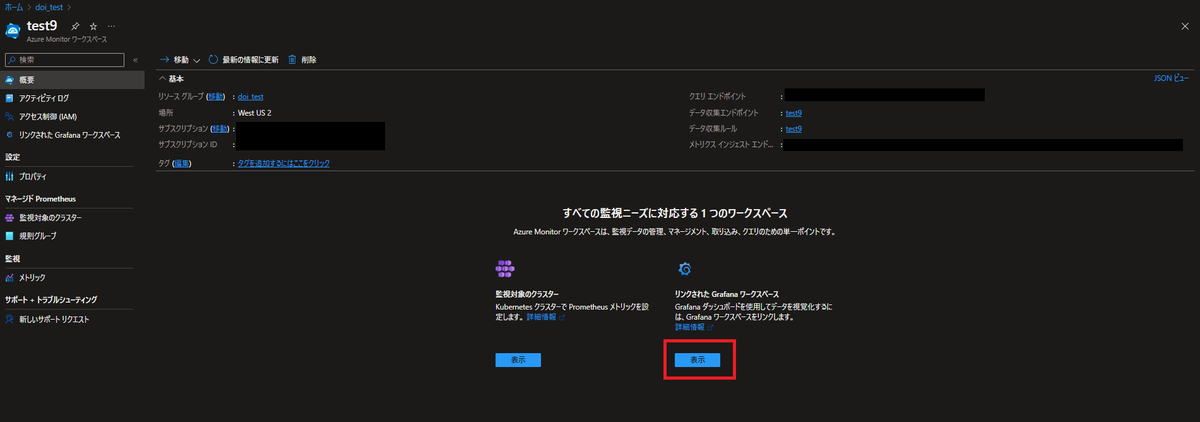Click 最新の情報に更新 refresh button
This screenshot has height=422, width=1200.
click(x=244, y=60)
